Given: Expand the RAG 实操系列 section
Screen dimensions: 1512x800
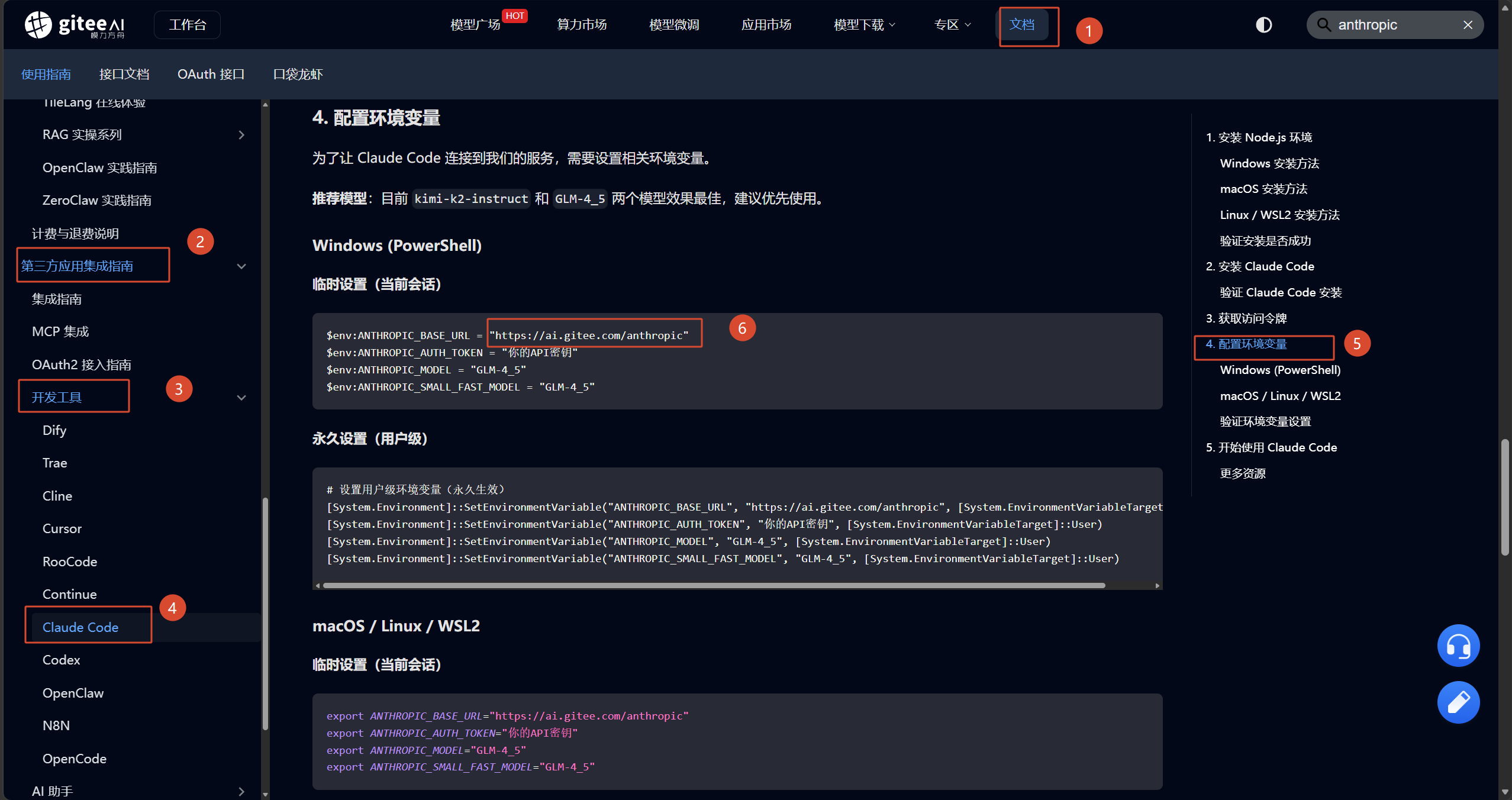Looking at the screenshot, I should point(241,135).
